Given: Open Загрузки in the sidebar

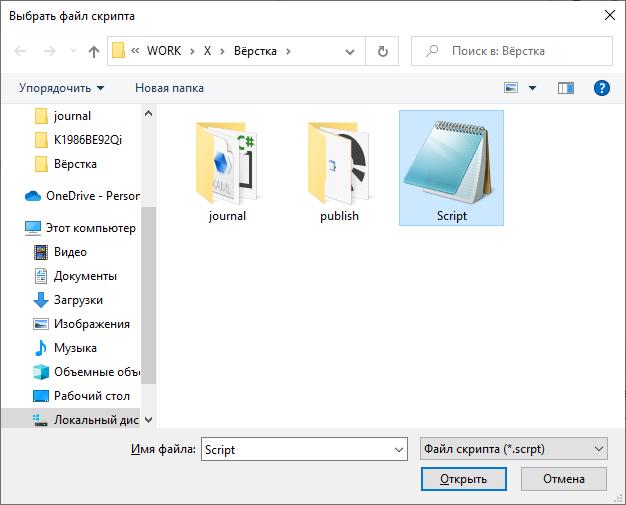Looking at the screenshot, I should [68, 300].
